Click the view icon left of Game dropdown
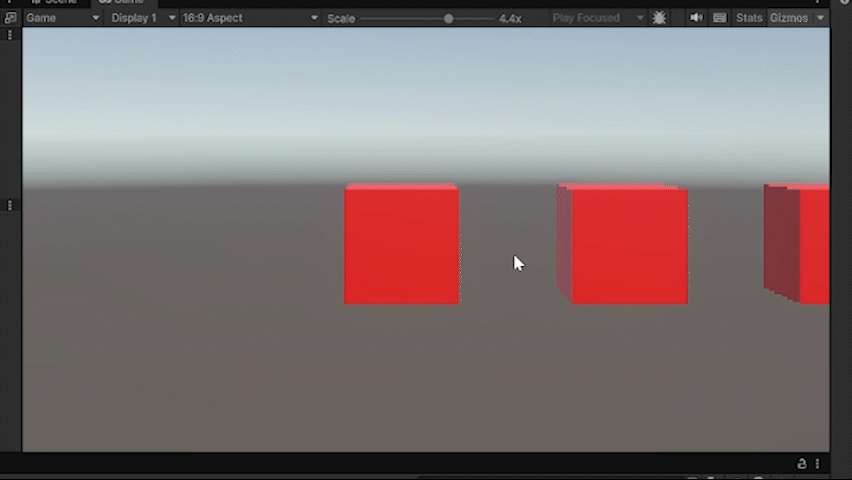 tap(10, 18)
